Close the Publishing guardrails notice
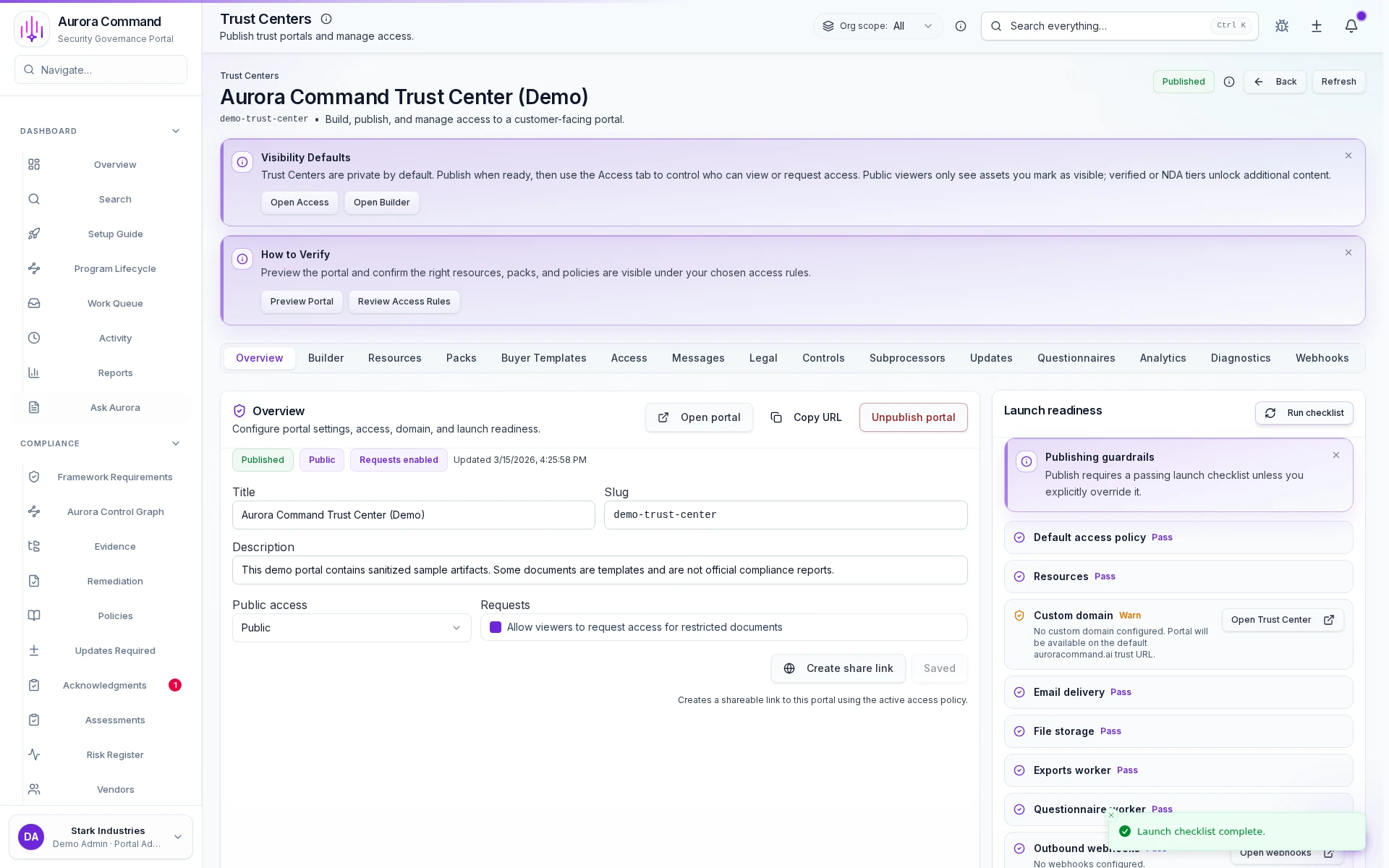1389x868 pixels. [1335, 455]
